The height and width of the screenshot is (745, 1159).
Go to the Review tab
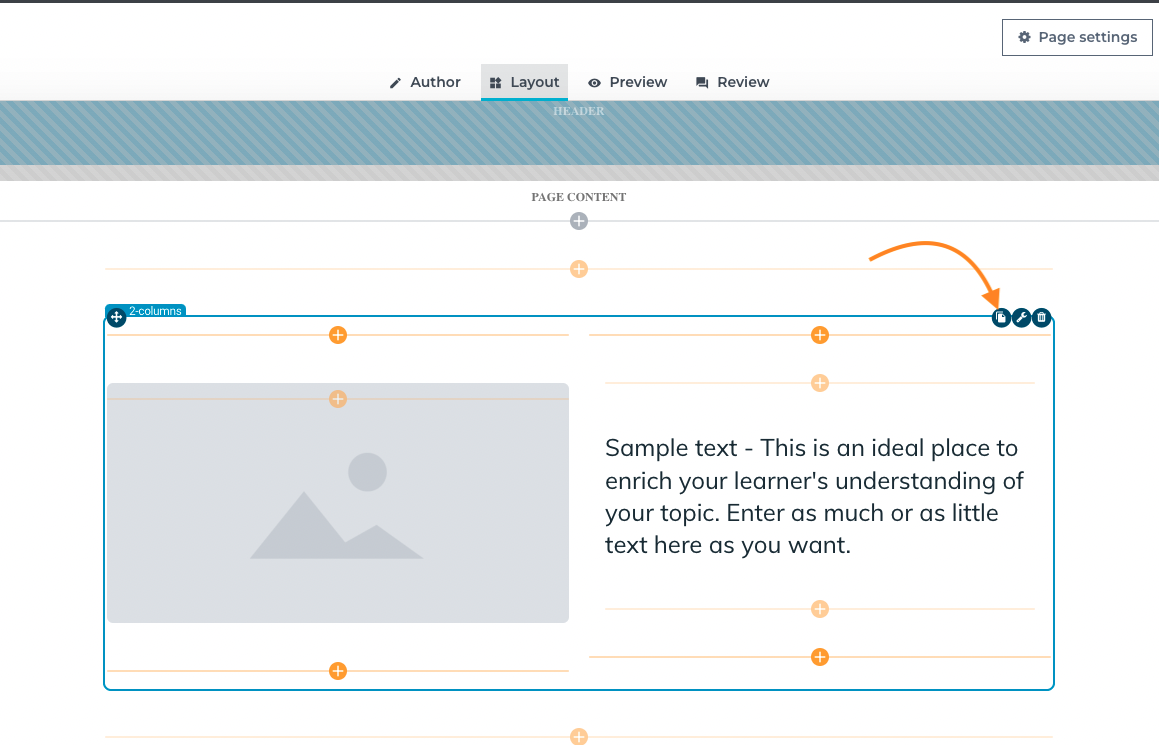pyautogui.click(x=733, y=82)
